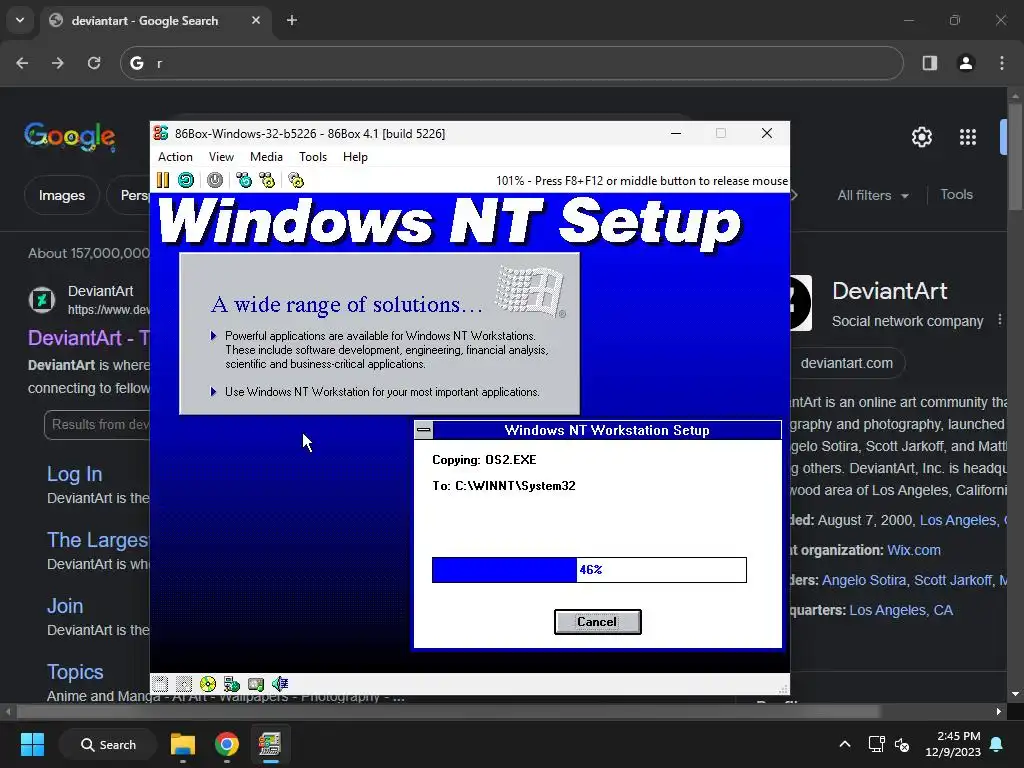Viewport: 1024px width, 768px height.
Task: Open knowledge panel more options menu
Action: (x=1000, y=320)
